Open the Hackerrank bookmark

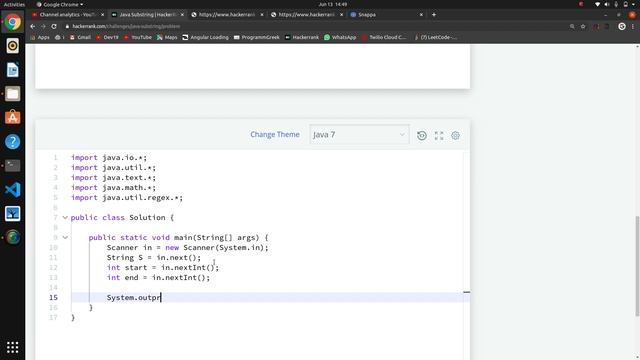tap(302, 37)
